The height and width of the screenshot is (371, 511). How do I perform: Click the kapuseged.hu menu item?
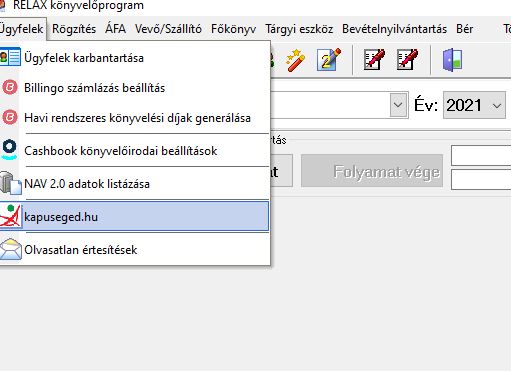coord(135,217)
